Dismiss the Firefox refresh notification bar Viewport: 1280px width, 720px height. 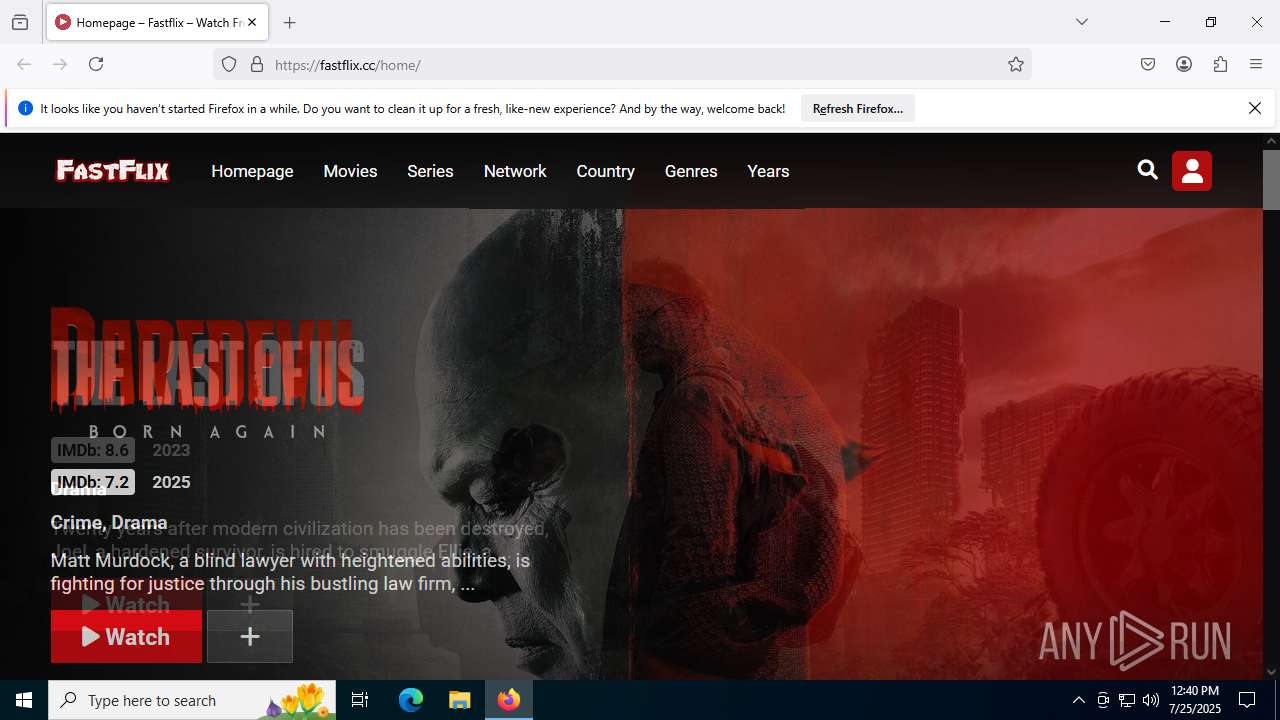point(1255,108)
